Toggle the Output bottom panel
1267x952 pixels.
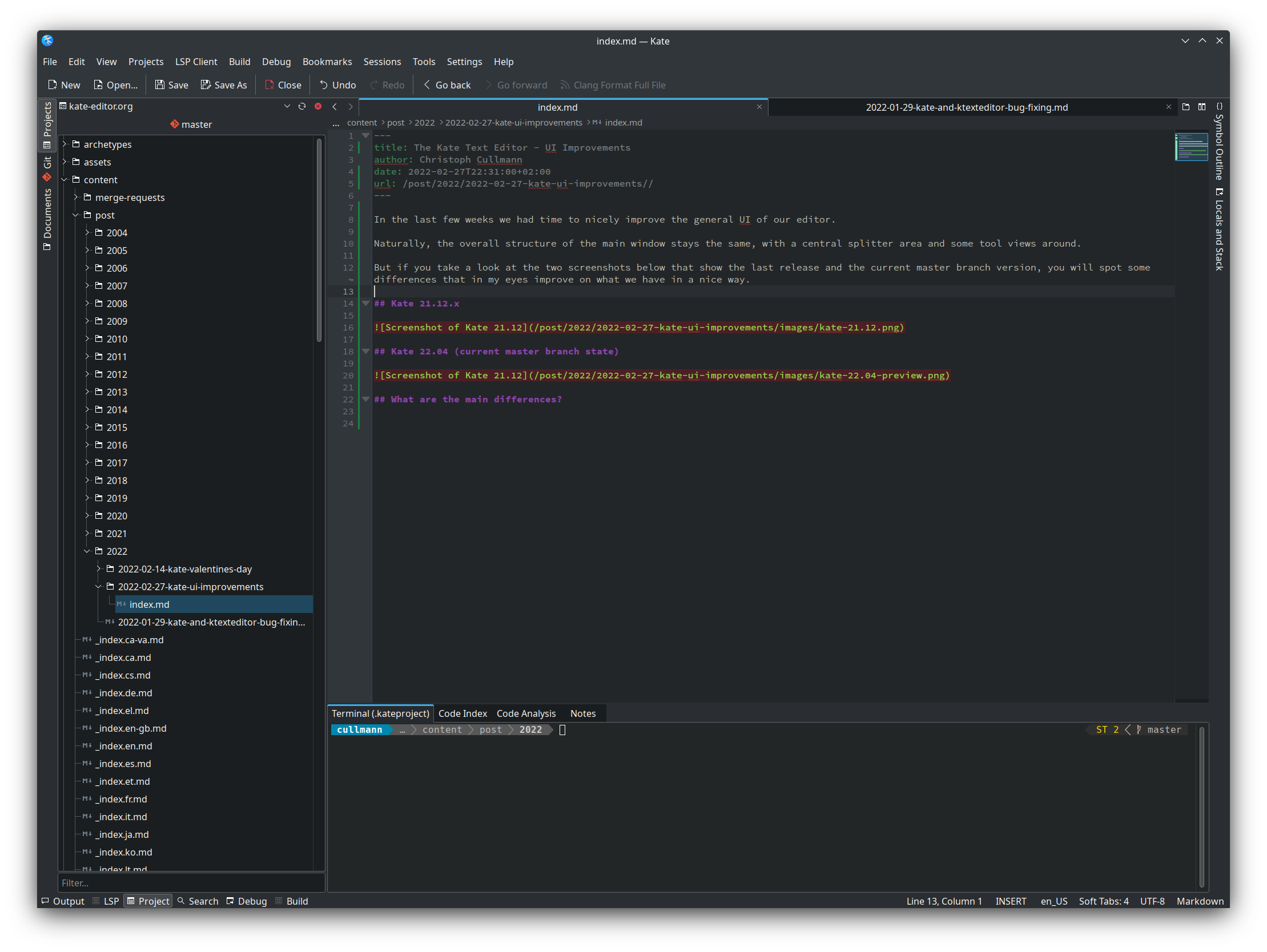point(63,901)
